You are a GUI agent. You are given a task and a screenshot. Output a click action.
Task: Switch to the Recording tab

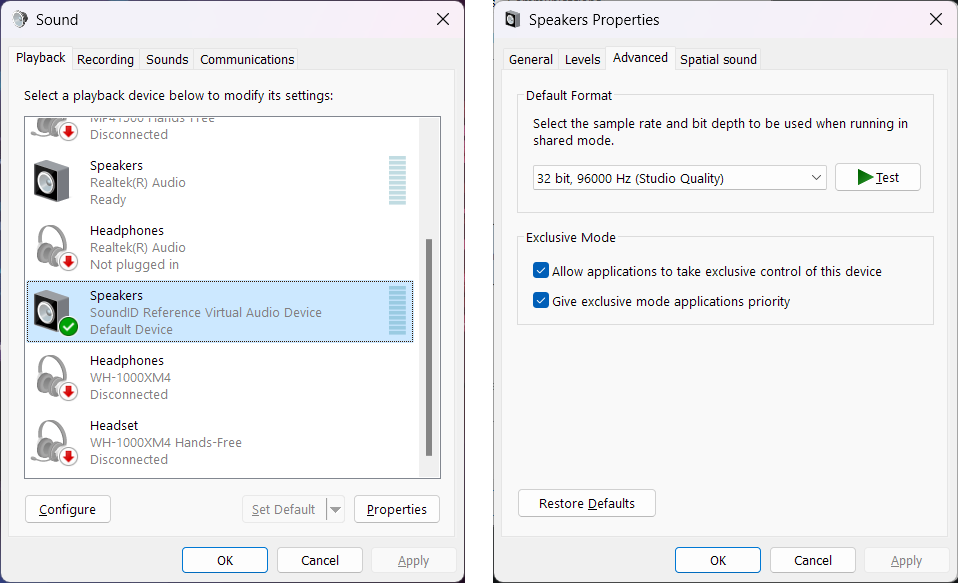105,59
